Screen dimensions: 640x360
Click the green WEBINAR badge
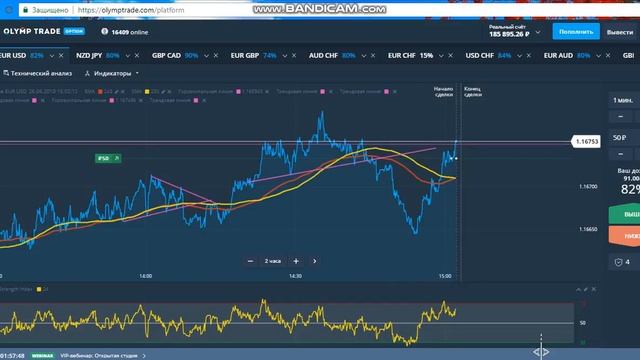tap(42, 356)
